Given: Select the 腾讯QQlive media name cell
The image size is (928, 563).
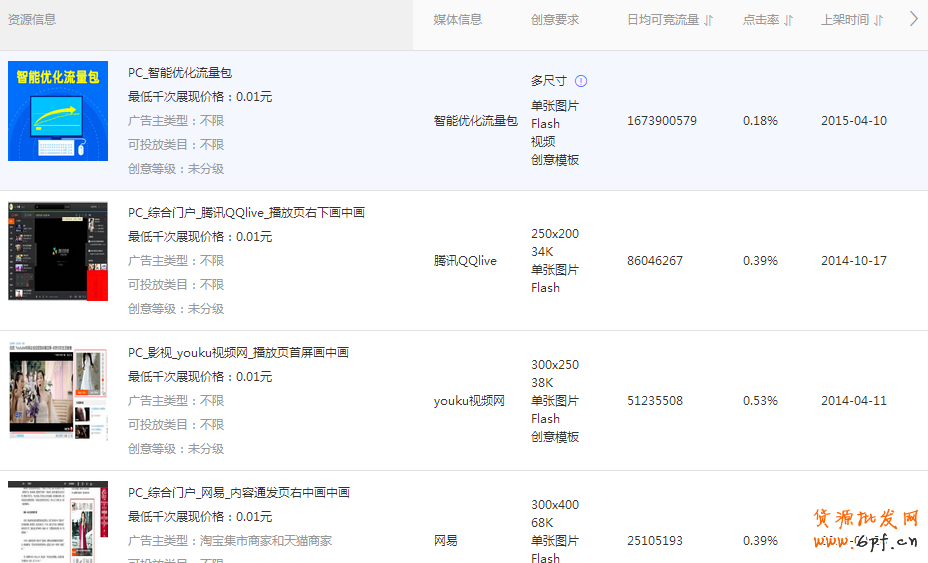Looking at the screenshot, I should (465, 261).
